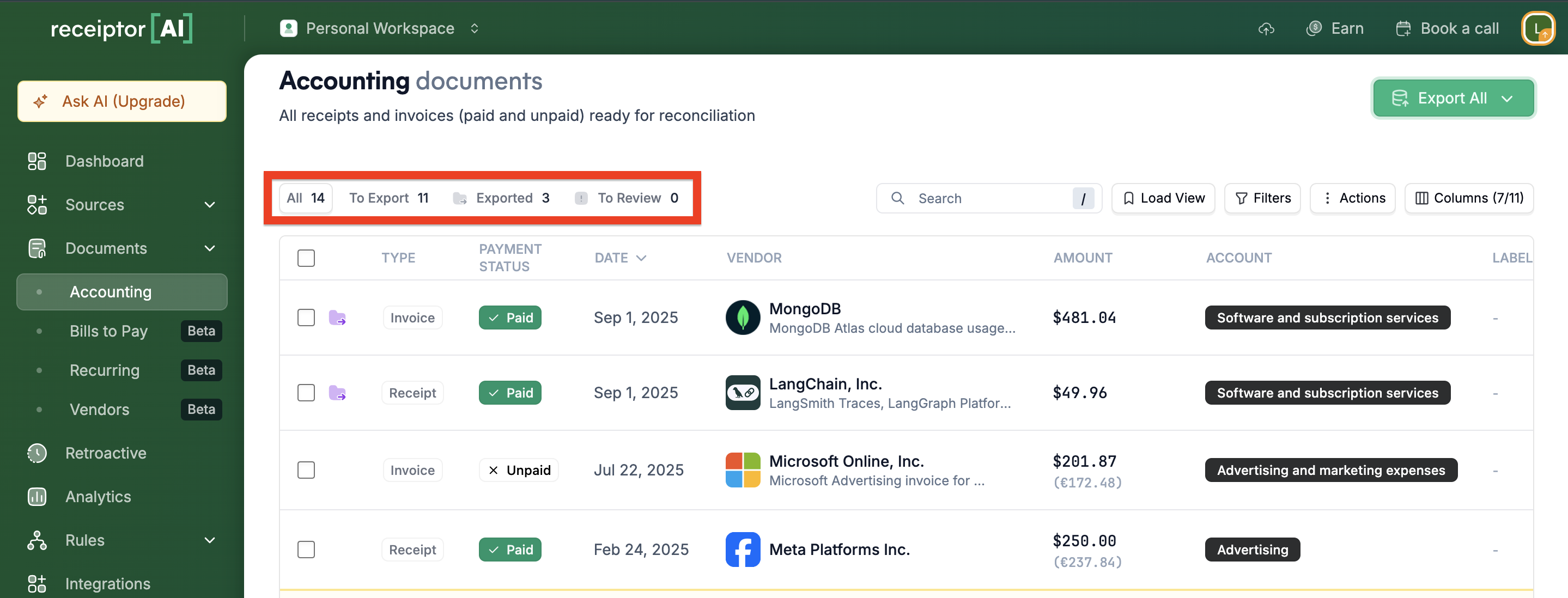Switch to the Exported tab
1568x598 pixels.
[503, 198]
